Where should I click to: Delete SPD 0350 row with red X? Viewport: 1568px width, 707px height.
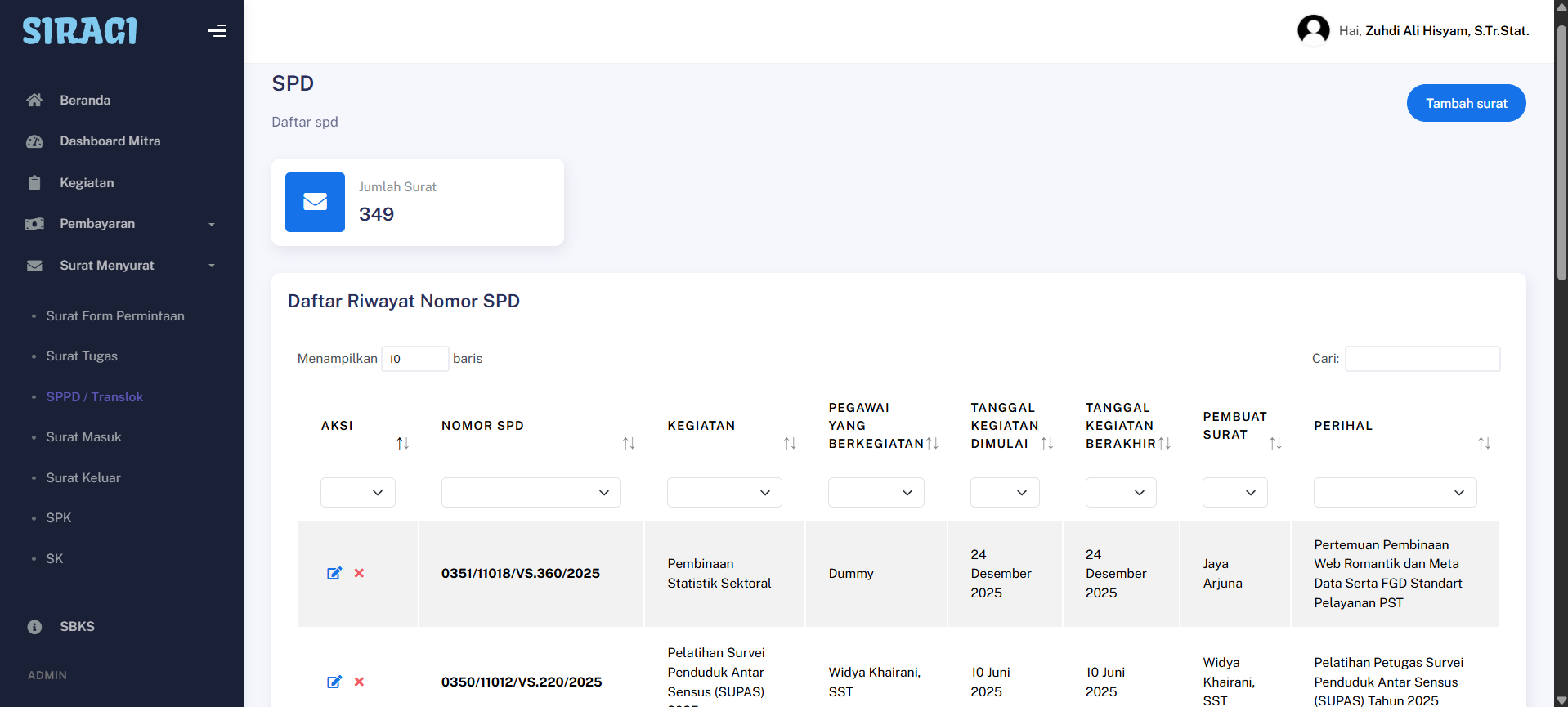(359, 682)
